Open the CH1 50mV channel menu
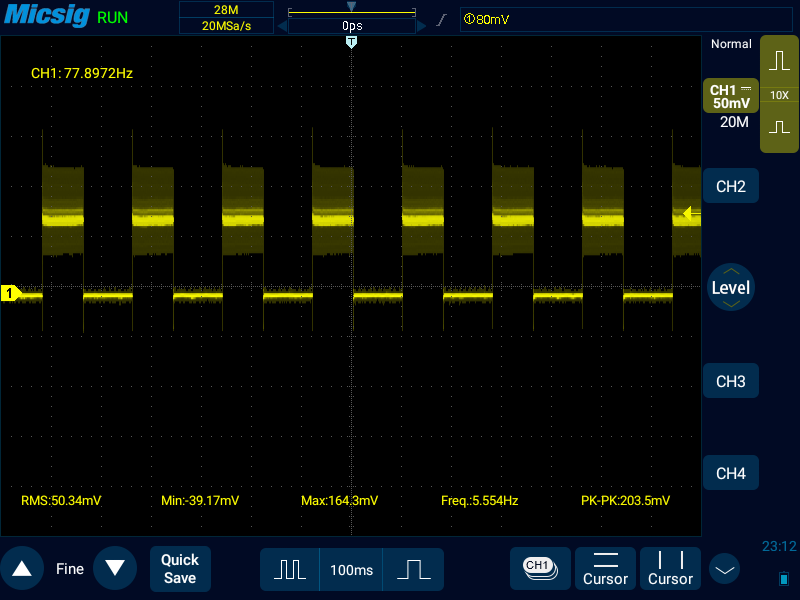The height and width of the screenshot is (600, 800). tap(730, 96)
